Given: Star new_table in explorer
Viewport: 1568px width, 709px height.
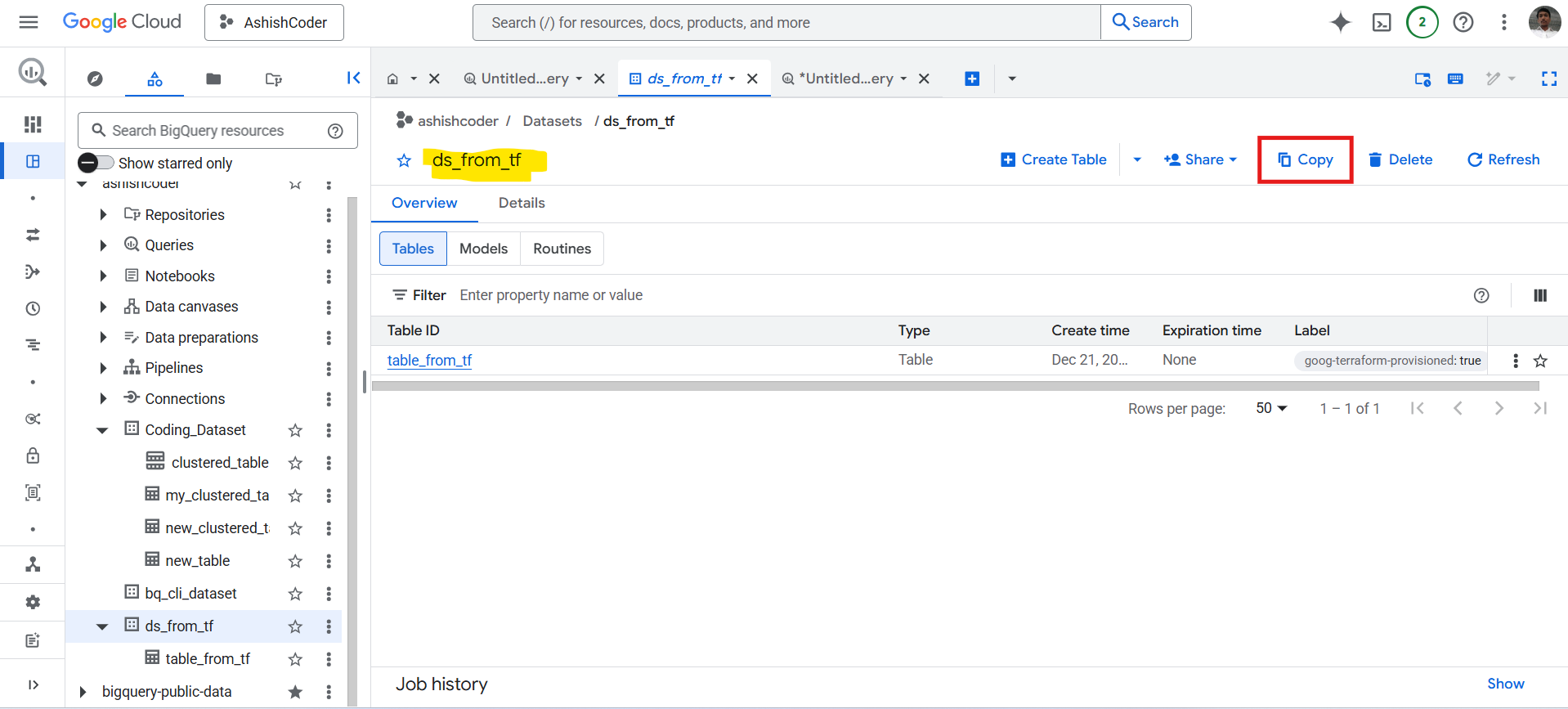Looking at the screenshot, I should [295, 561].
